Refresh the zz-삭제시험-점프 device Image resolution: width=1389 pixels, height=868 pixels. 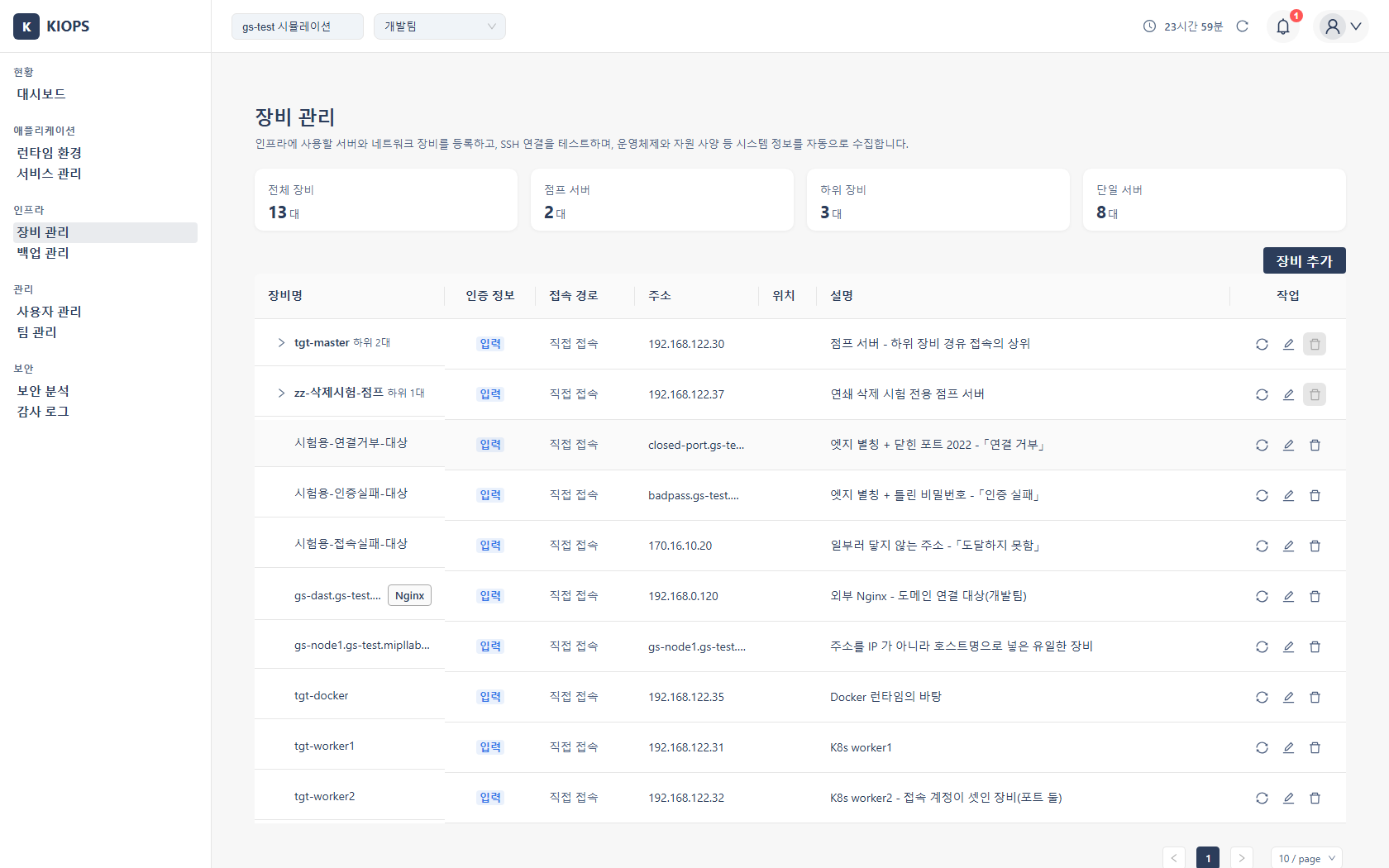coord(1262,394)
